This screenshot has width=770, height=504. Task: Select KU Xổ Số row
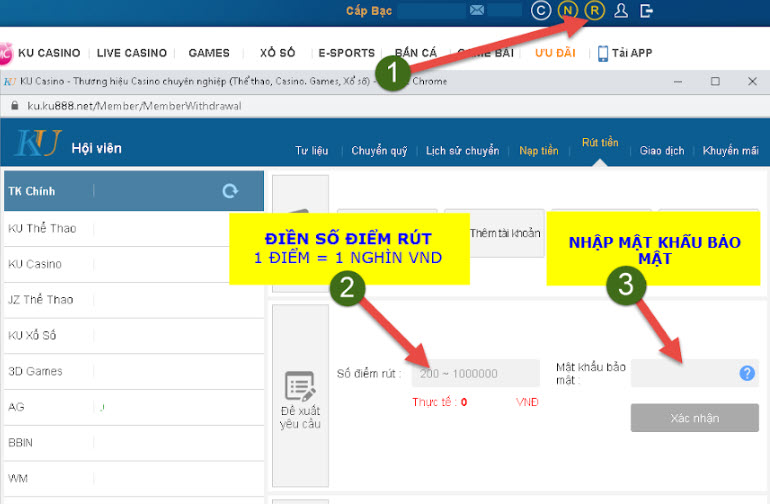(x=134, y=336)
